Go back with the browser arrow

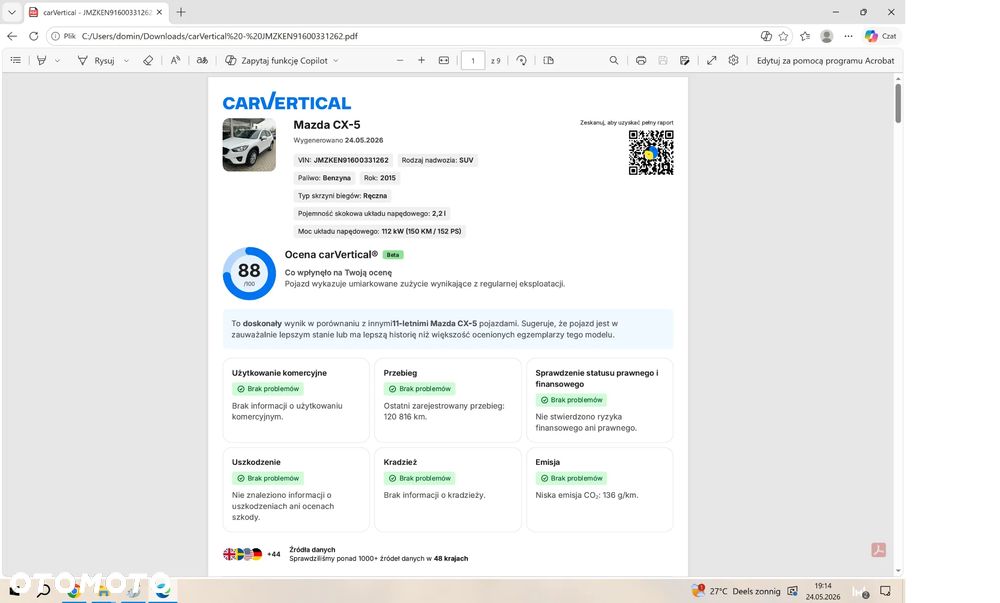coord(12,36)
